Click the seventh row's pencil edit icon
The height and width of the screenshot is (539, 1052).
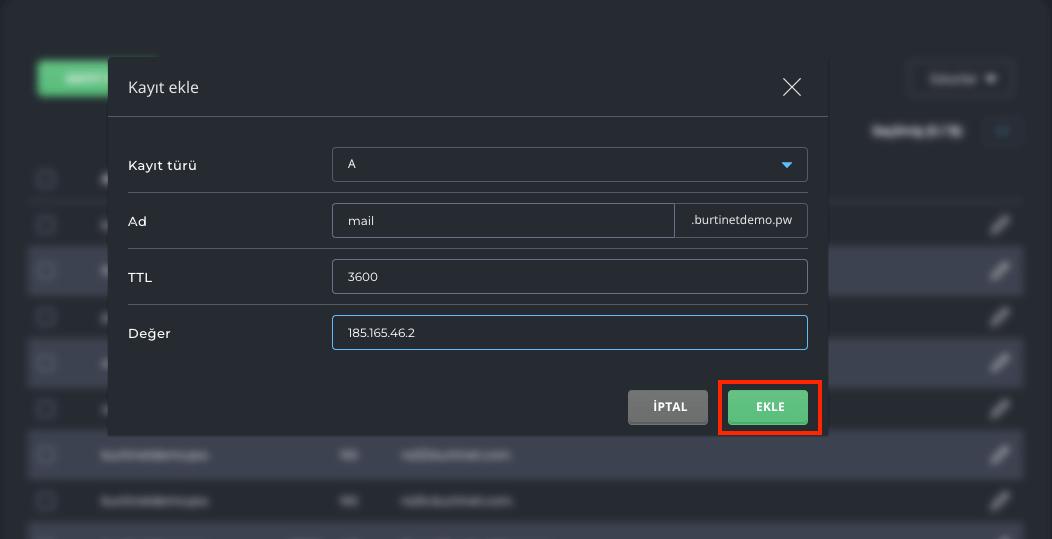[x=999, y=500]
